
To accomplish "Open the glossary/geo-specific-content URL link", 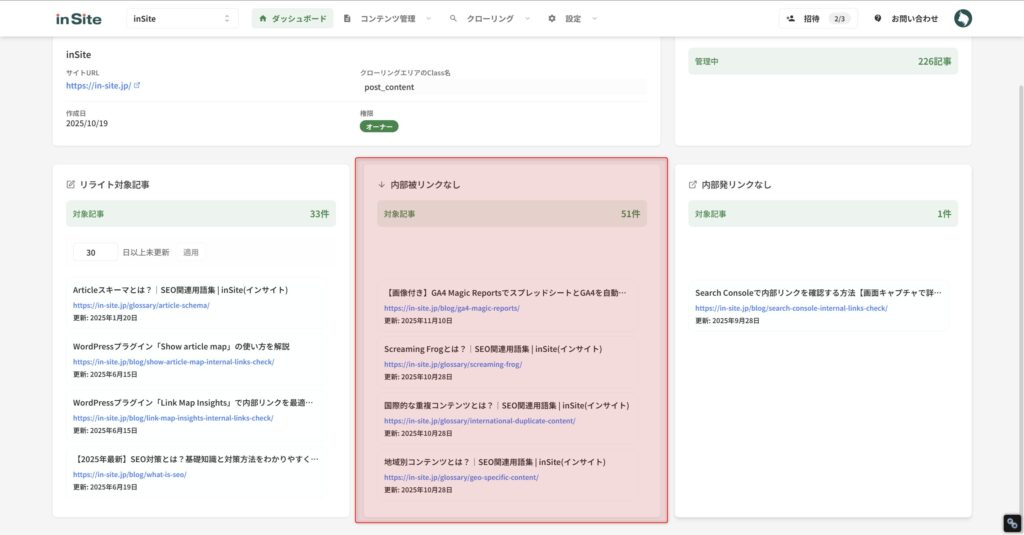I will pyautogui.click(x=461, y=477).
